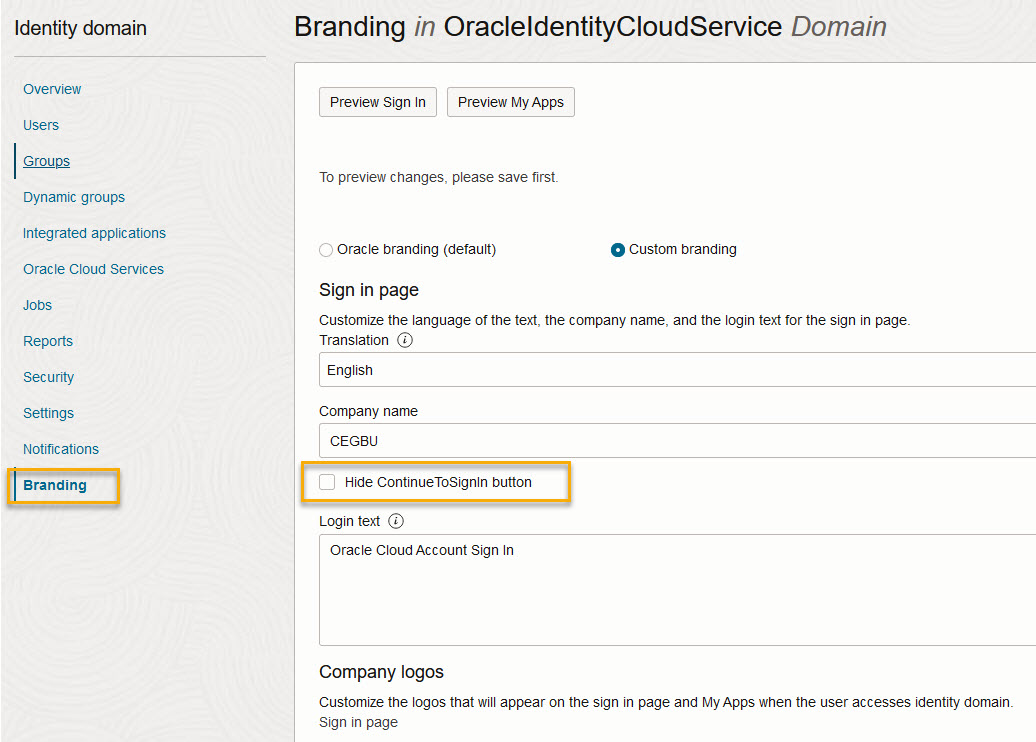Open Users section in sidebar
Image resolution: width=1036 pixels, height=742 pixels.
[41, 126]
